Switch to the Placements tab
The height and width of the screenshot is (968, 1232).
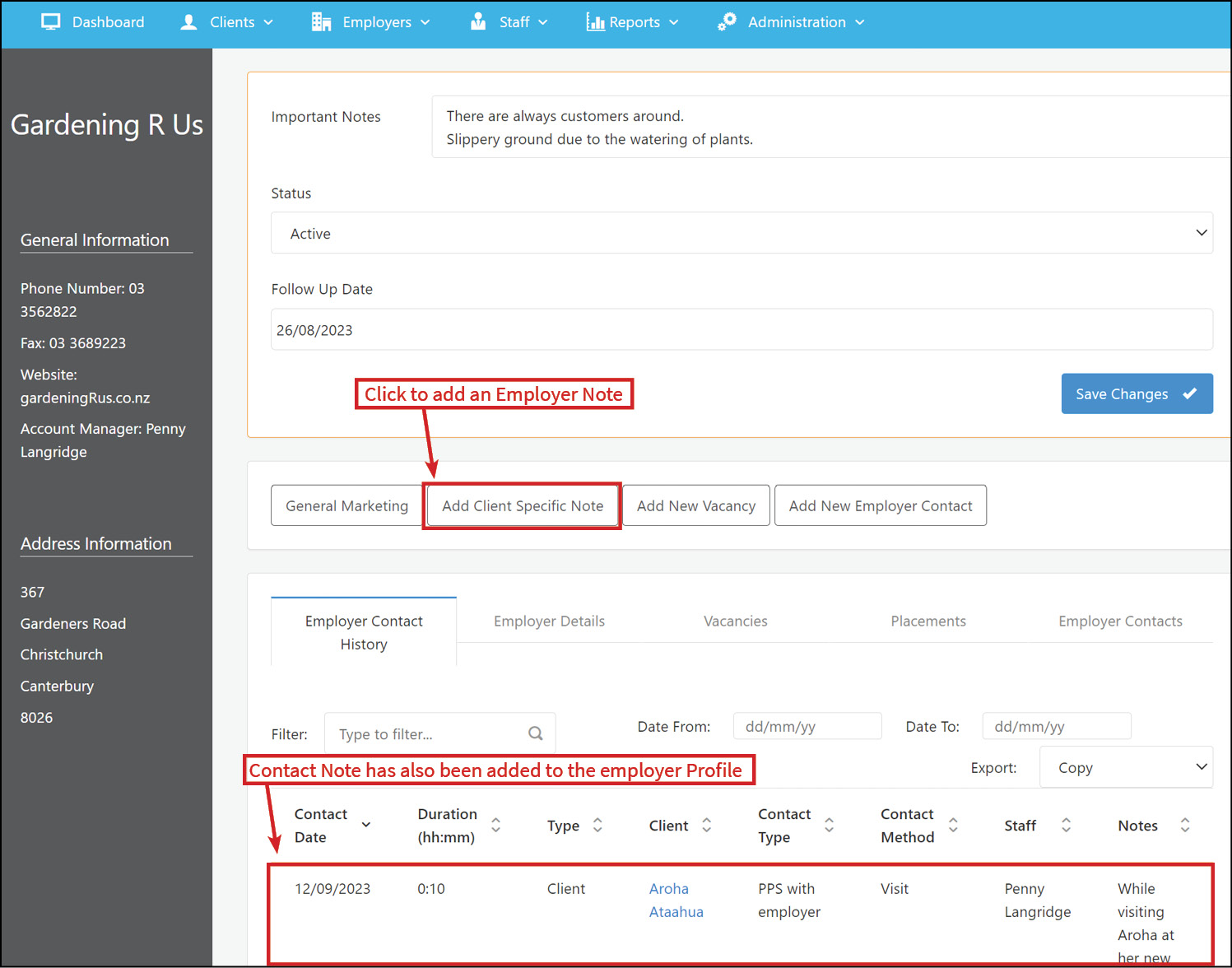(x=928, y=621)
